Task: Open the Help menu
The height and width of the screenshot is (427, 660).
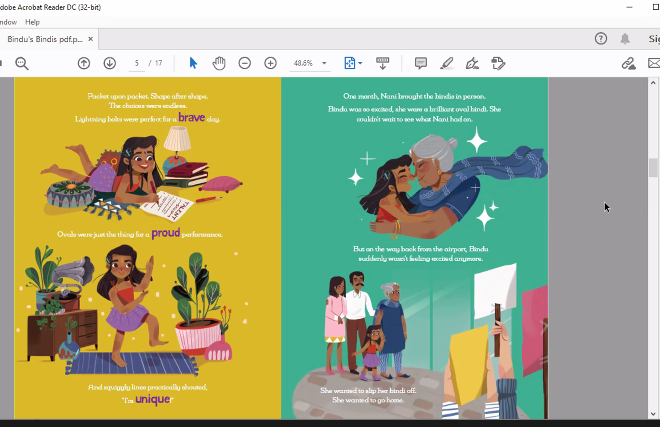Action: point(32,22)
